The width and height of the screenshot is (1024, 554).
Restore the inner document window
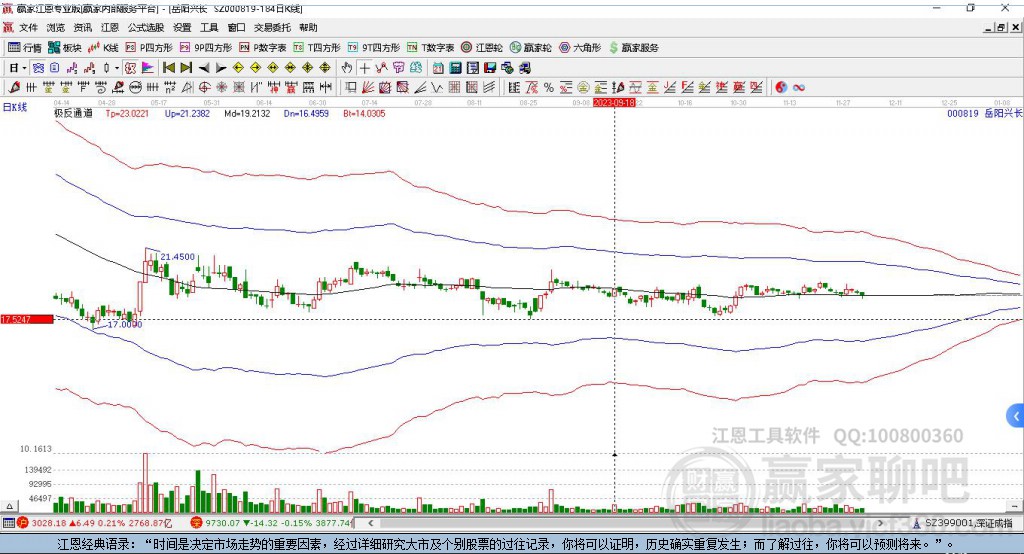[x=1001, y=27]
